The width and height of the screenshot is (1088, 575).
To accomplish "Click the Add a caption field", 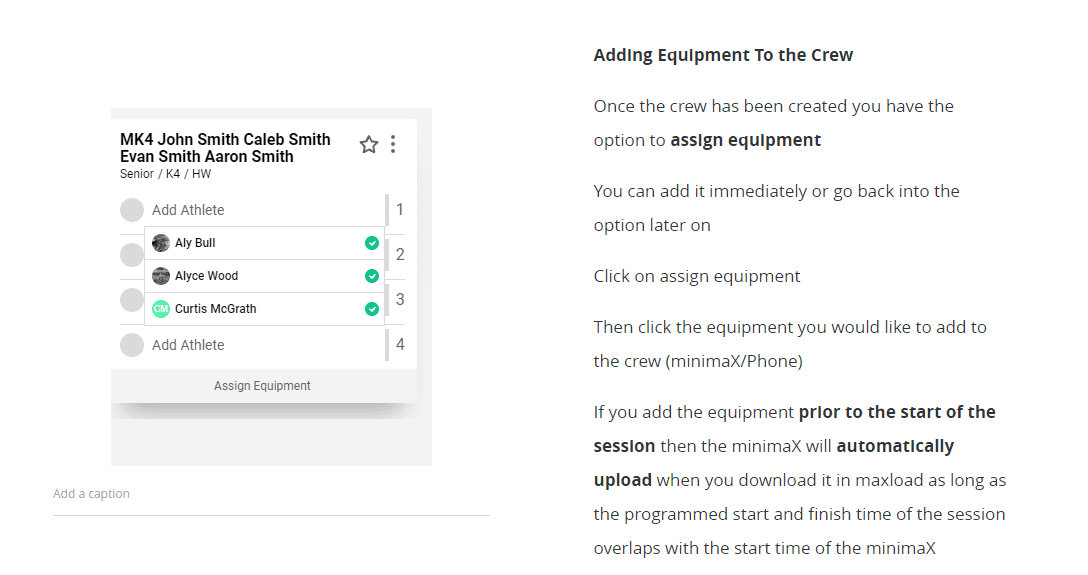I will [271, 494].
